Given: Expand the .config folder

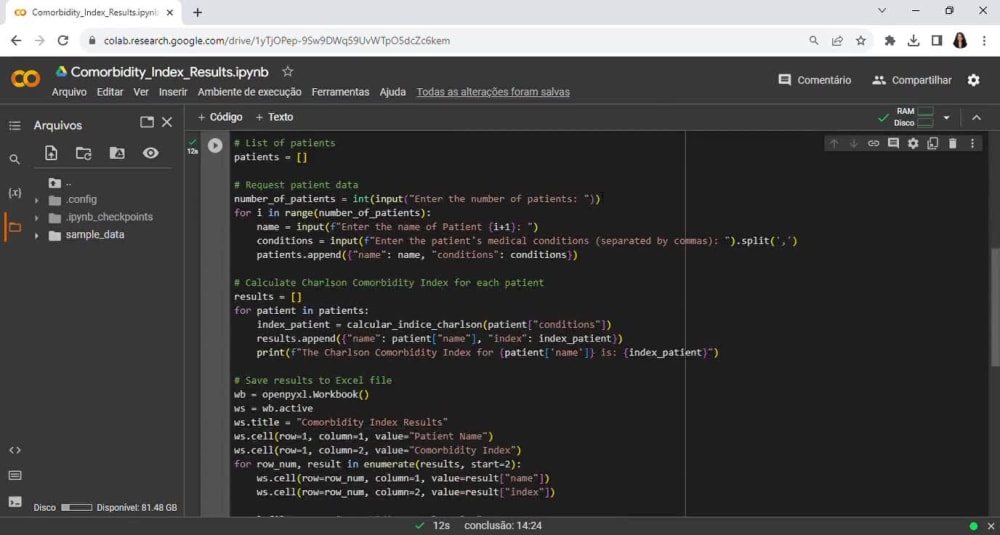Looking at the screenshot, I should pos(36,200).
